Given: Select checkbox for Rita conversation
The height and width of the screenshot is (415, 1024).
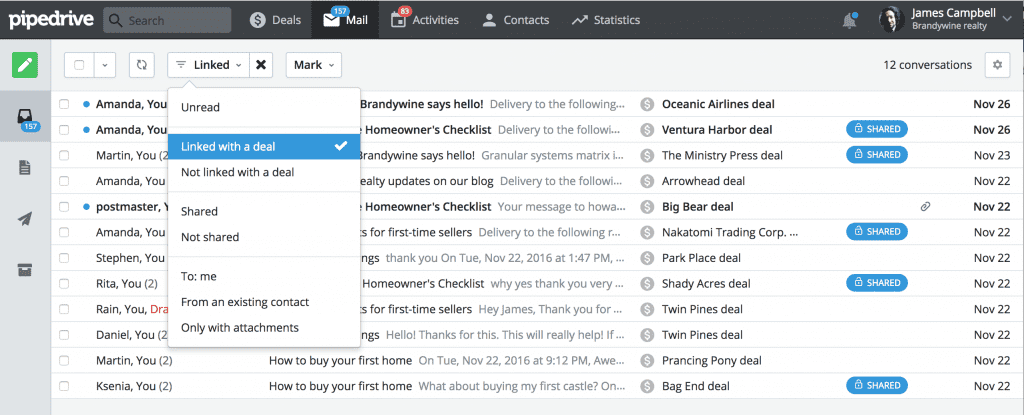Looking at the screenshot, I should click(64, 284).
